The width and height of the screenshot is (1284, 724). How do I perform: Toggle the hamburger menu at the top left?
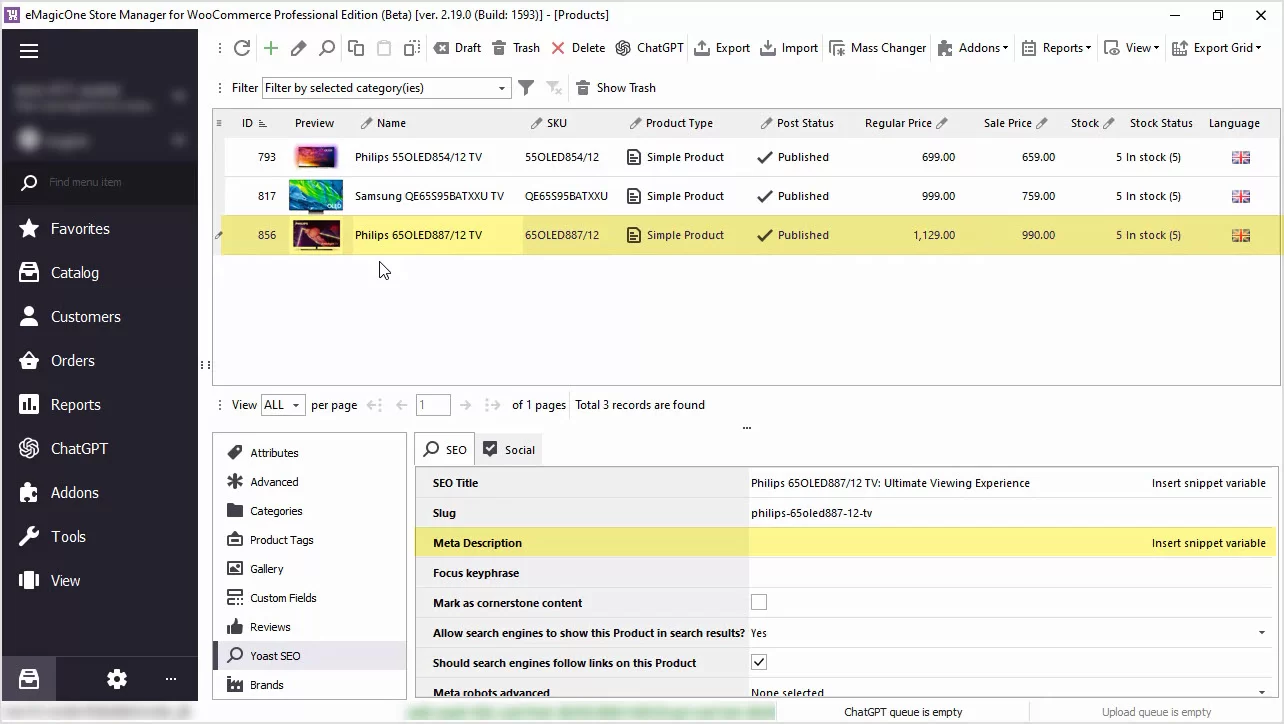[29, 51]
